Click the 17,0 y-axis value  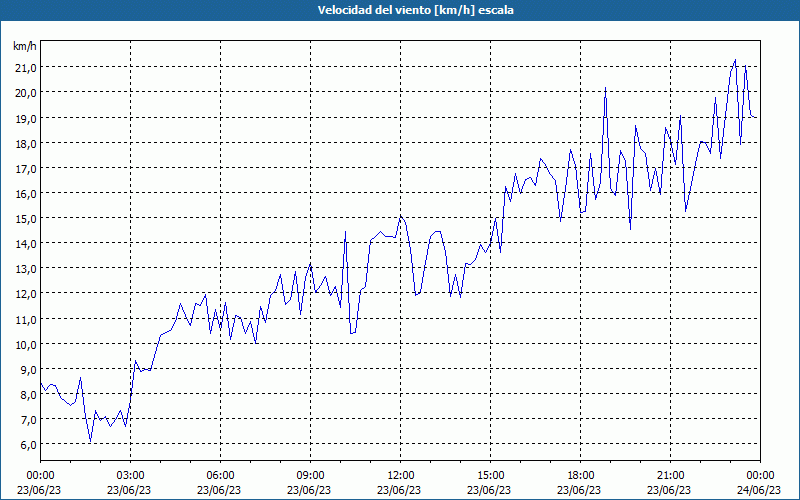tap(25, 168)
